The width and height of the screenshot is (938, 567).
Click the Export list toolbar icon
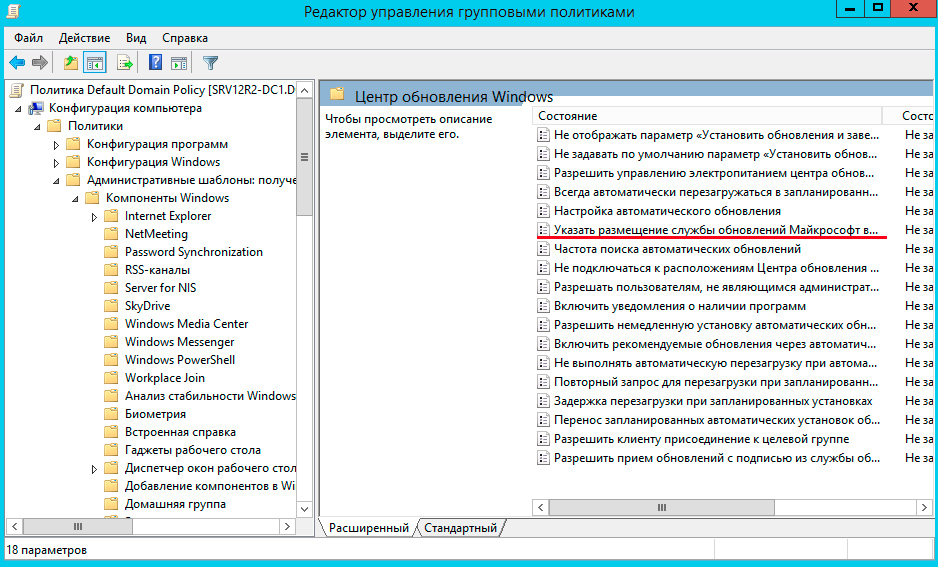pyautogui.click(x=125, y=62)
